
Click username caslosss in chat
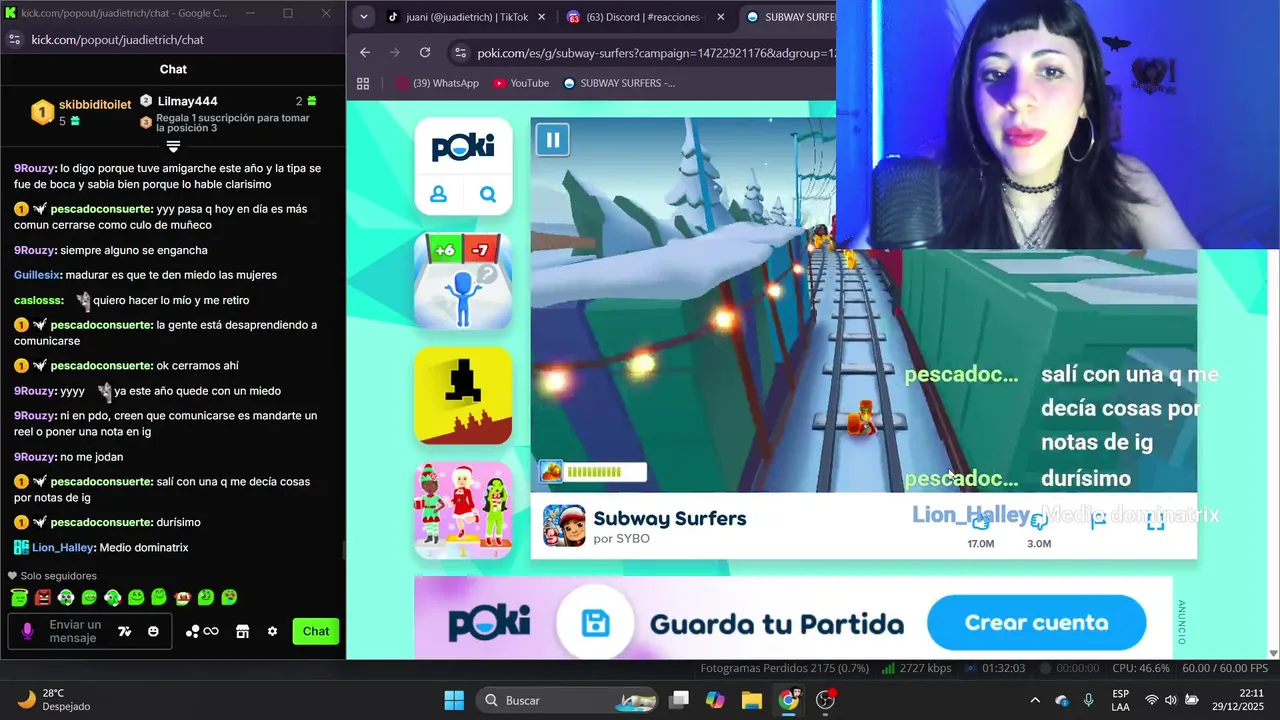pyautogui.click(x=37, y=300)
